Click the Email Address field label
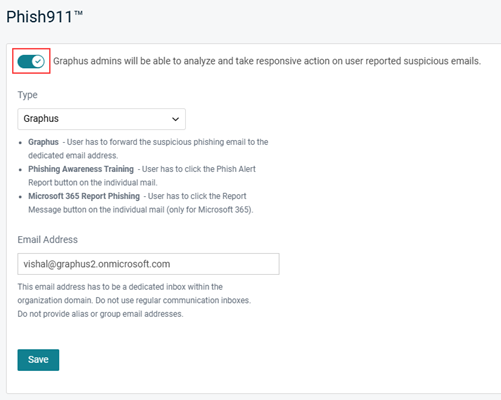501x400 pixels. click(x=48, y=240)
